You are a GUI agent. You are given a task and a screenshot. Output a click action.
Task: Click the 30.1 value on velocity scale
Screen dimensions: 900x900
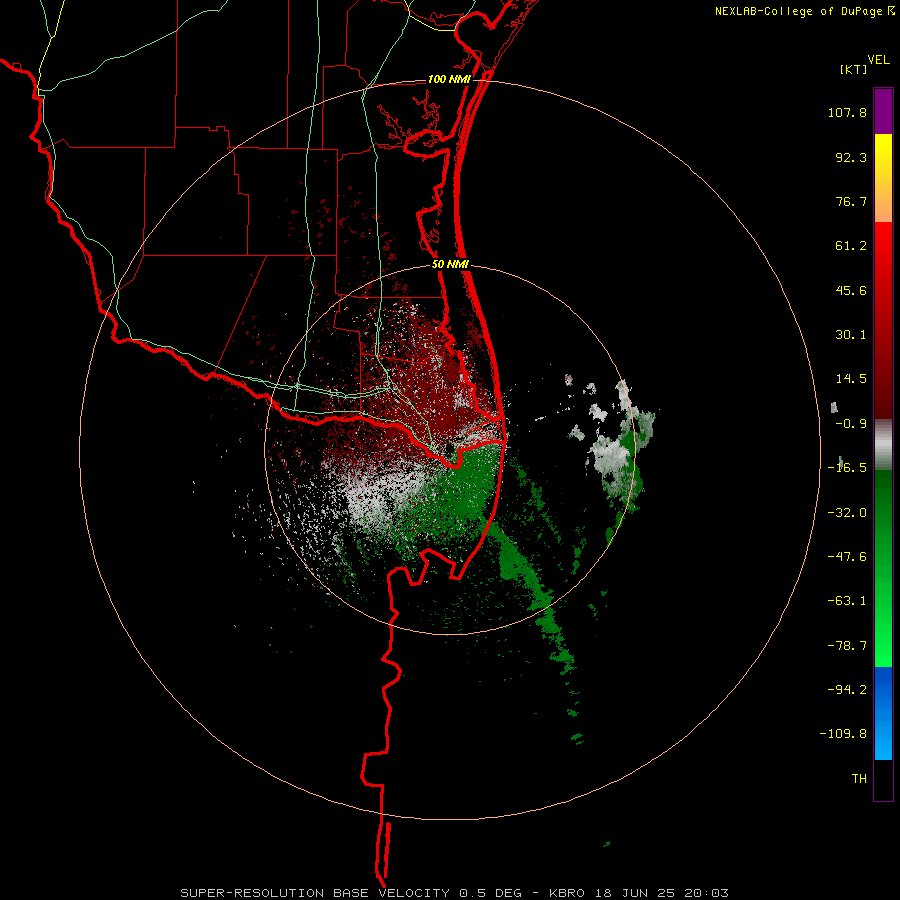click(x=851, y=335)
